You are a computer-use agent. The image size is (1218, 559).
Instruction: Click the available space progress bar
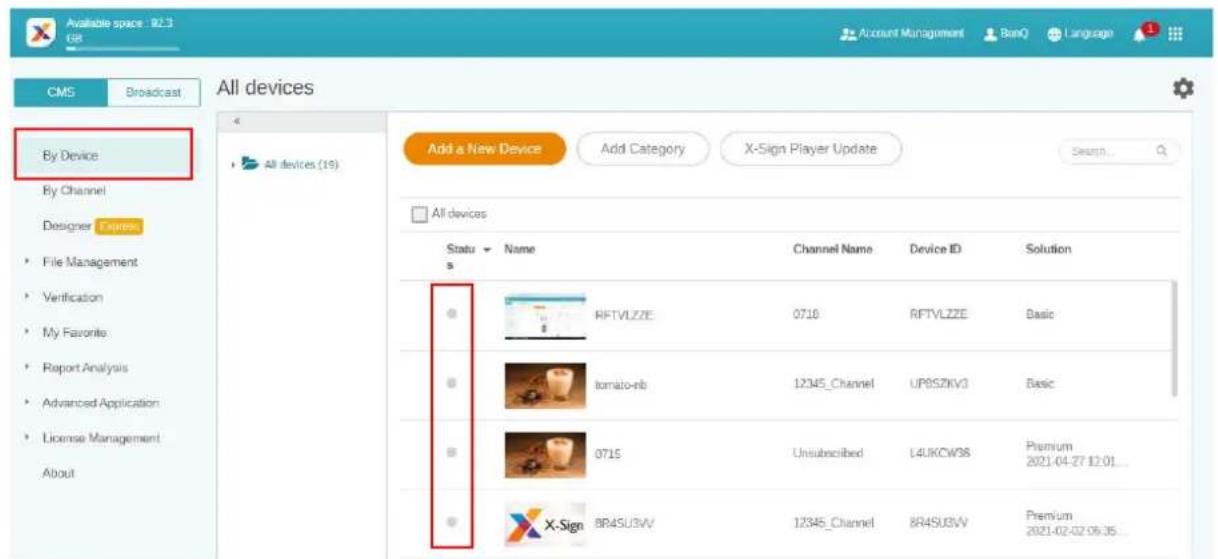coord(122,47)
